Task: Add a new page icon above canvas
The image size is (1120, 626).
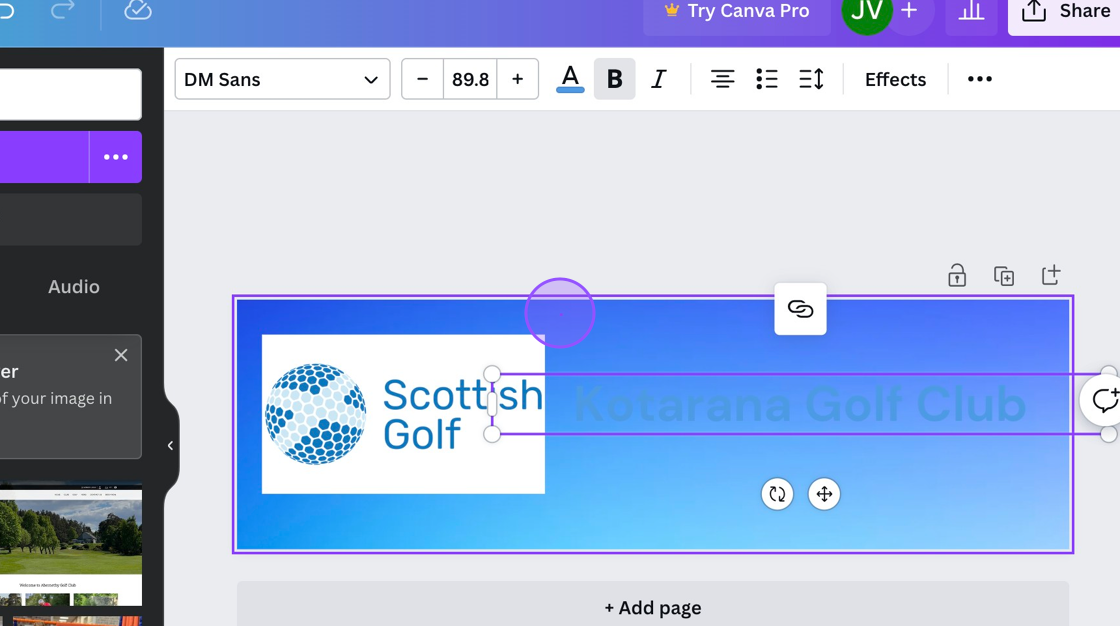Action: coord(1051,275)
